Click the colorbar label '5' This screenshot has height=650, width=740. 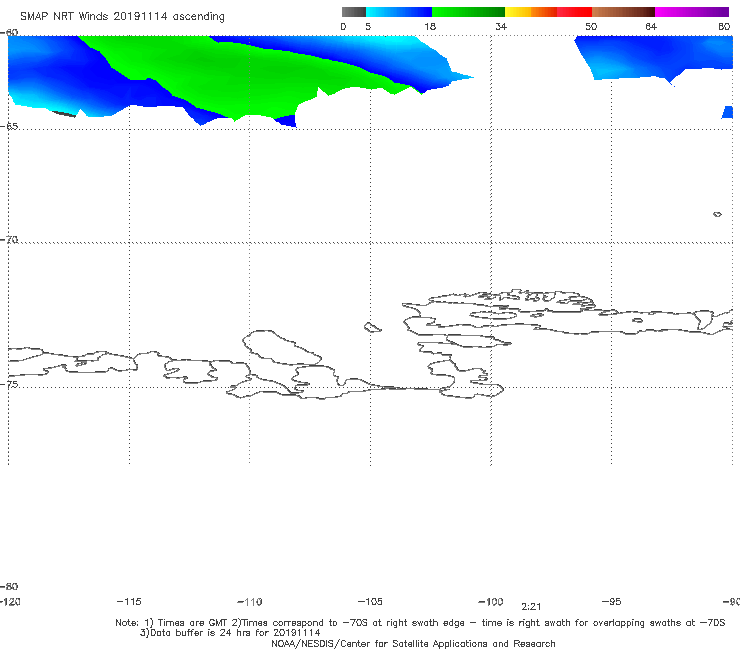coord(368,27)
